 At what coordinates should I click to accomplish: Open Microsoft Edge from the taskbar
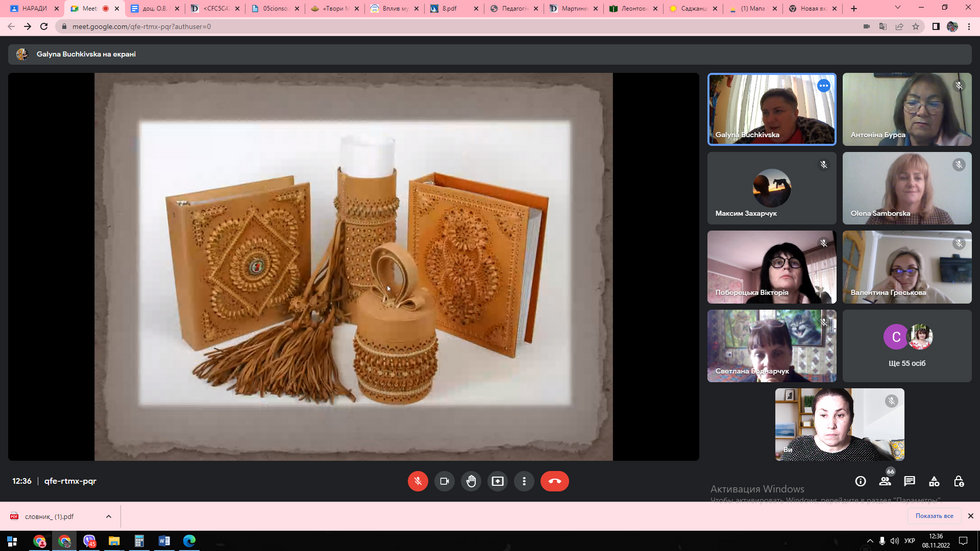(189, 541)
